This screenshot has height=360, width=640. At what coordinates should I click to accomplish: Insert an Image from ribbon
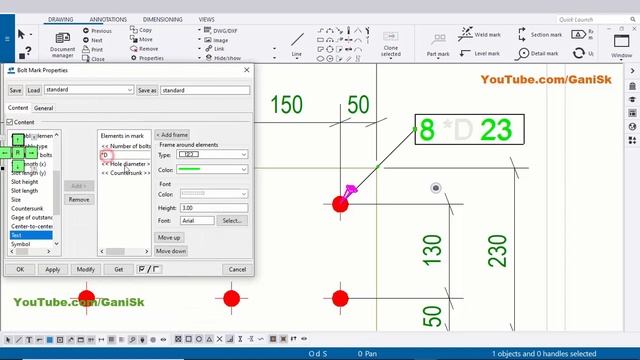point(216,40)
